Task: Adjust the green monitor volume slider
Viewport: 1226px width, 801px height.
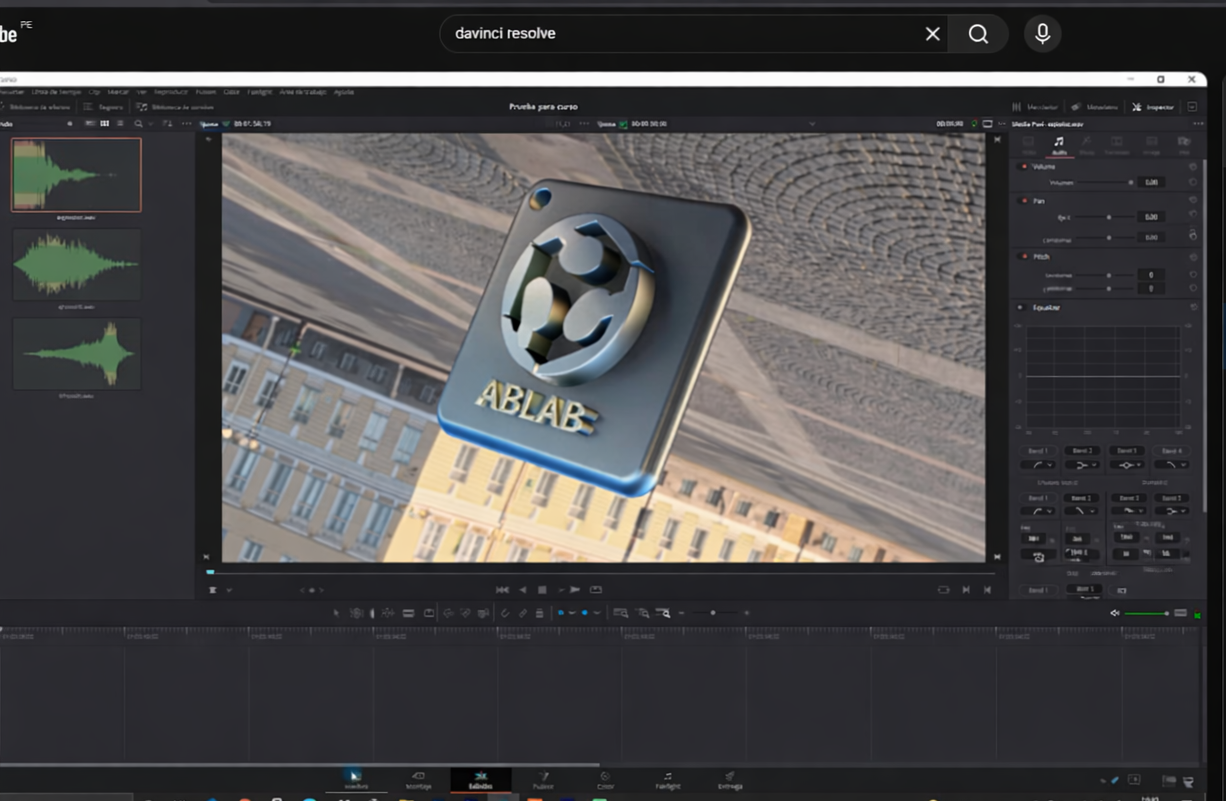Action: pos(1146,613)
